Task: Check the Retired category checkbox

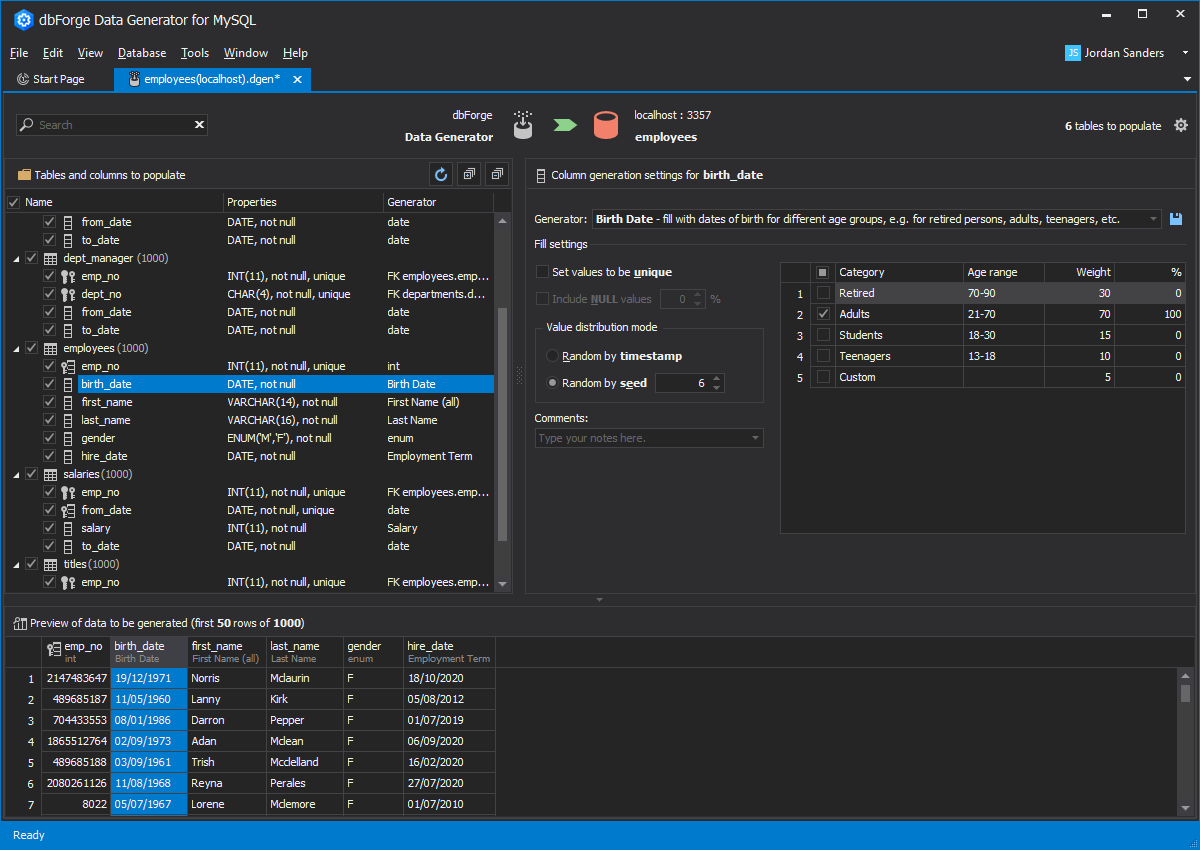Action: (823, 293)
